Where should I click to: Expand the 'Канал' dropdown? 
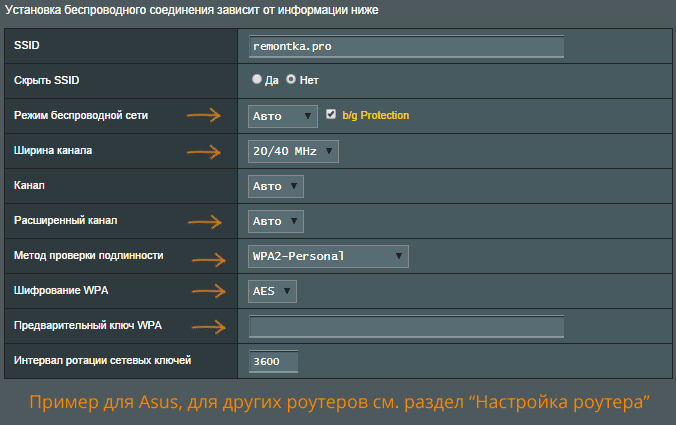pos(275,186)
